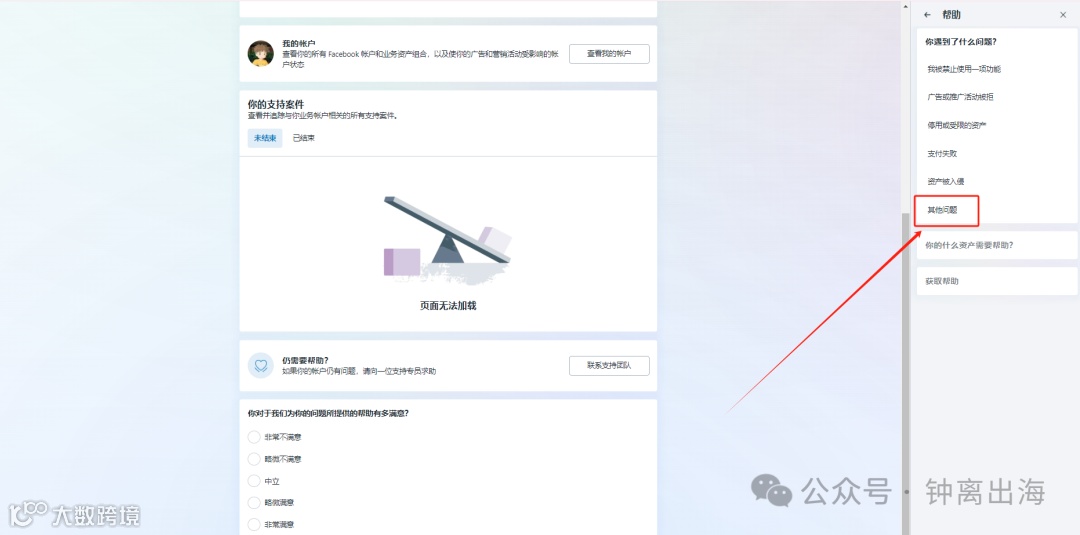1080x535 pixels.
Task: Select the 略微满意 radio button
Action: tap(253, 503)
